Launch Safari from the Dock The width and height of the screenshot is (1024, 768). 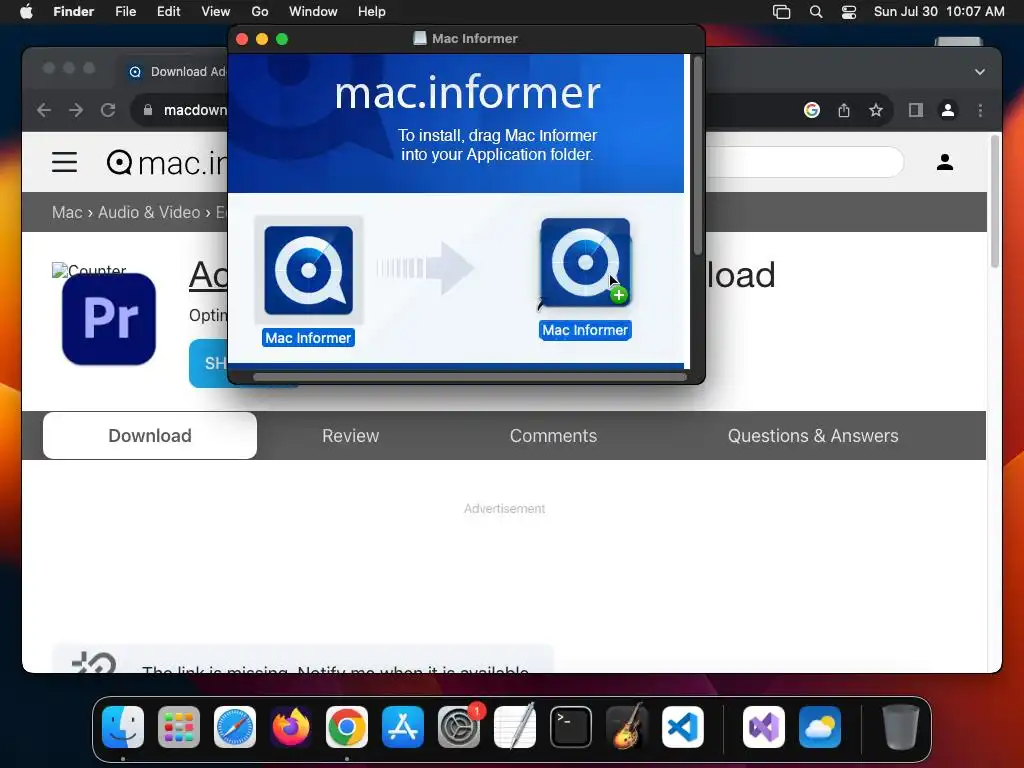coord(235,727)
